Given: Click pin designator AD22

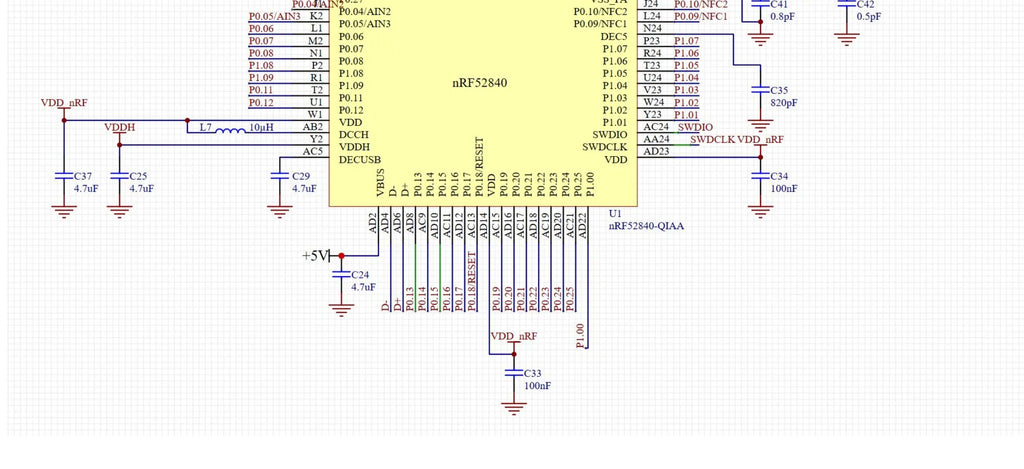Looking at the screenshot, I should [x=583, y=224].
